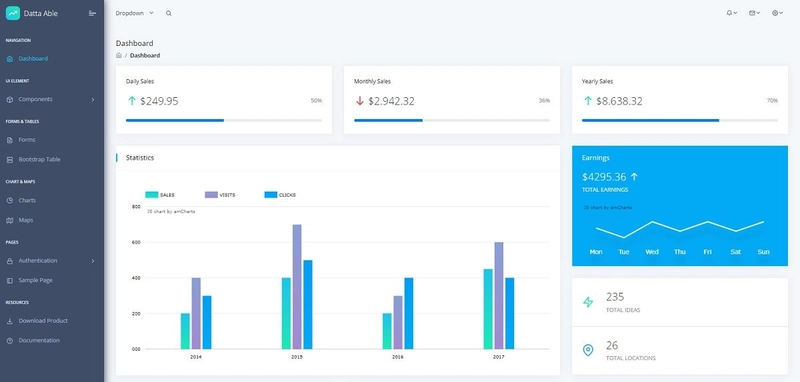Click the Download Product download icon
Screen dimensions: 800x382
point(10,321)
